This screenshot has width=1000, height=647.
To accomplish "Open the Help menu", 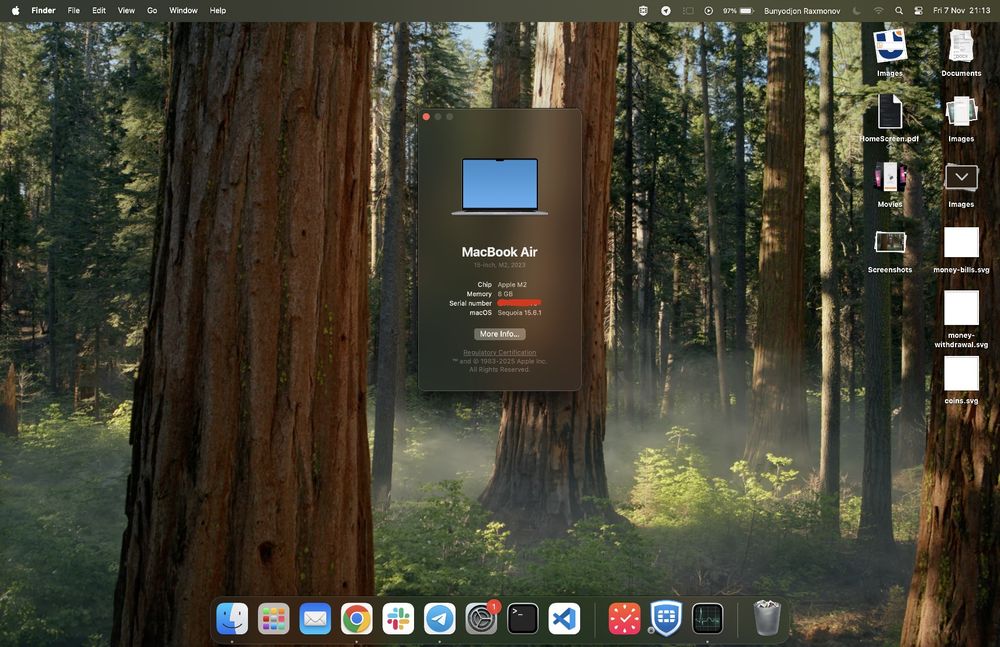I will coord(218,11).
